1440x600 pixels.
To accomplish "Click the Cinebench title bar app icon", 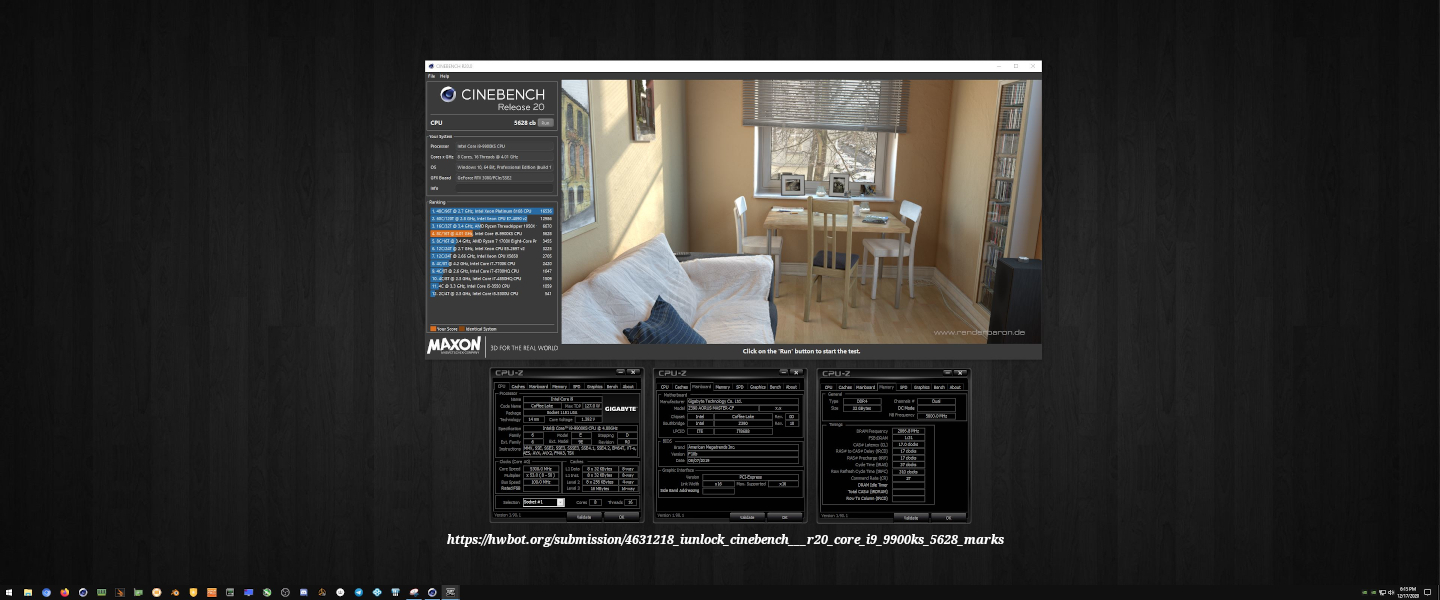I will (430, 66).
